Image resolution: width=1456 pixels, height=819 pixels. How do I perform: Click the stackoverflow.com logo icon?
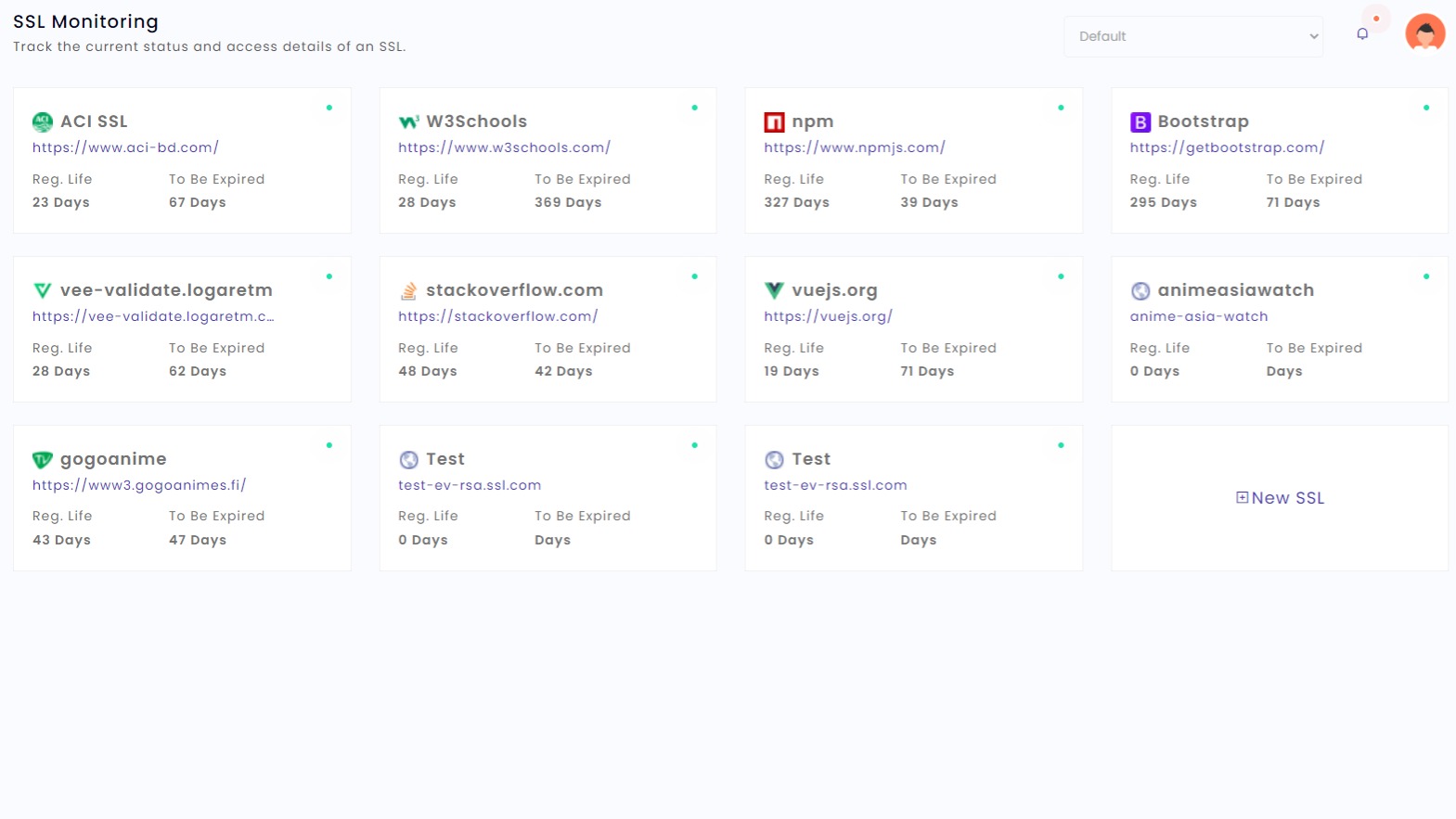(408, 291)
